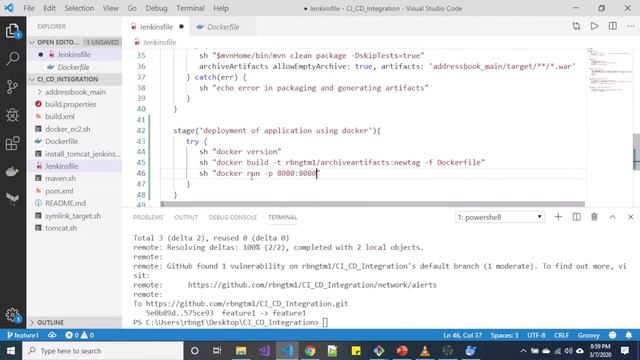Open the terminal selector powershell dropdown
This screenshot has width=640, height=360.
[500, 217]
